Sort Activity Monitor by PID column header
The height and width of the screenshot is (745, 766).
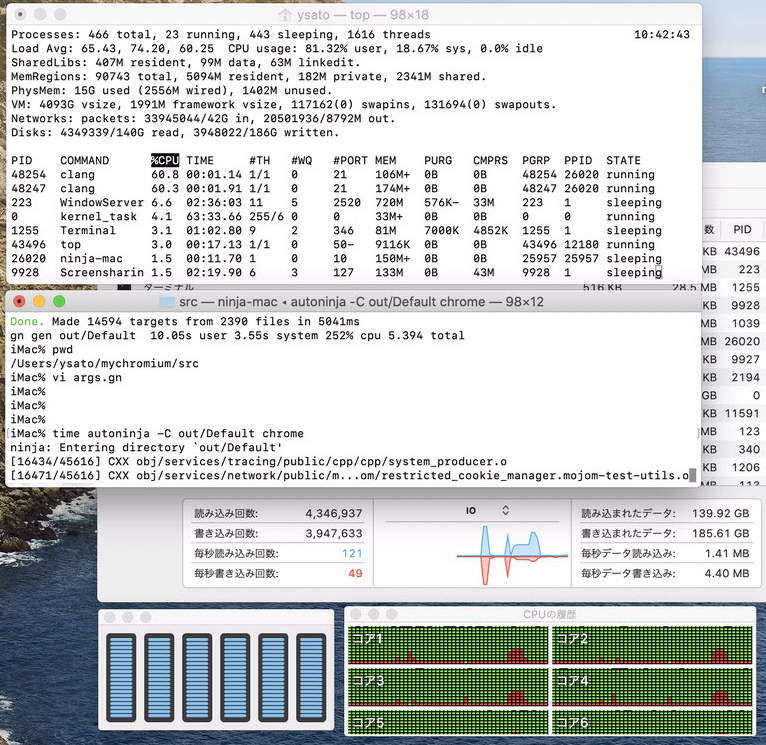click(x=741, y=229)
